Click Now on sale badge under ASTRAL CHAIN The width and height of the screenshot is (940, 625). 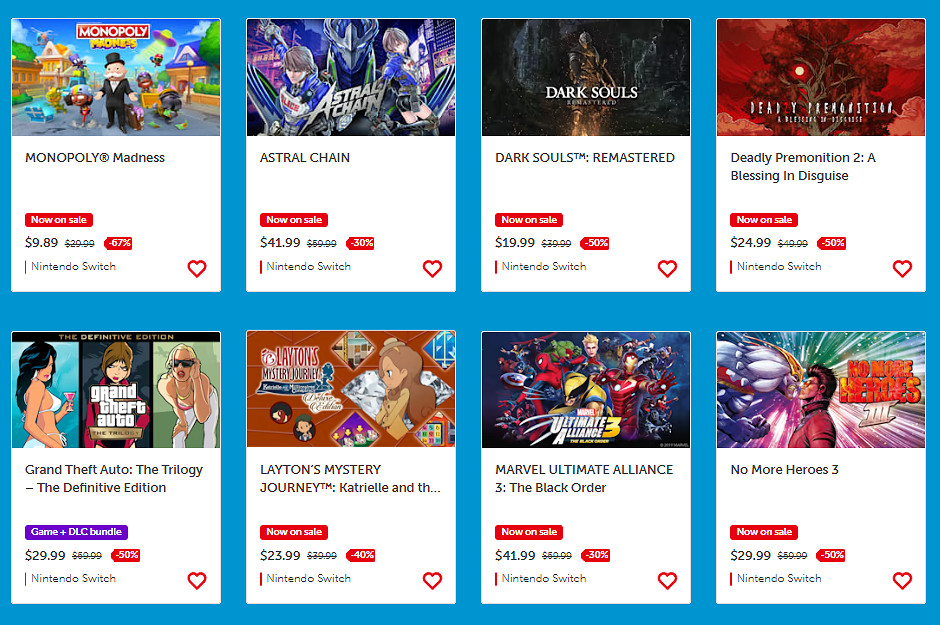coord(294,220)
